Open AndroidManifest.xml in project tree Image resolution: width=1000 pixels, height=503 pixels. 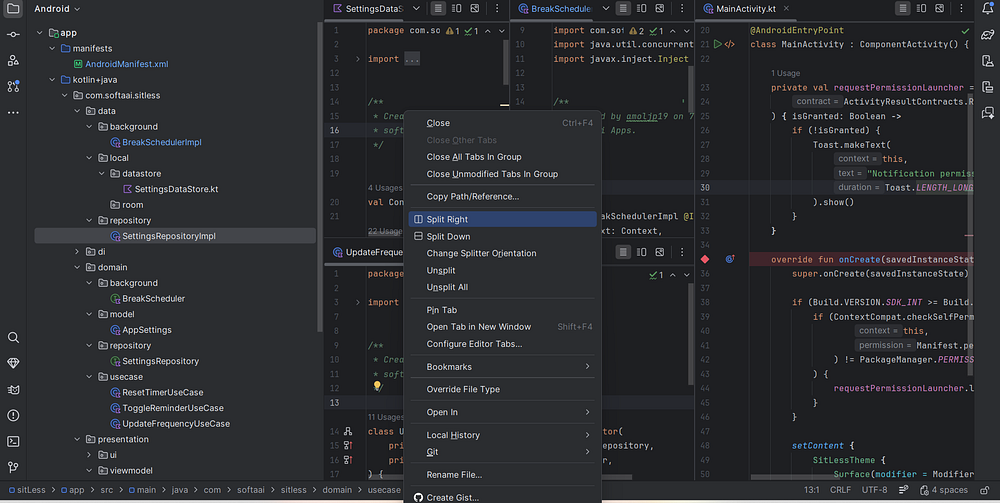[x=120, y=64]
